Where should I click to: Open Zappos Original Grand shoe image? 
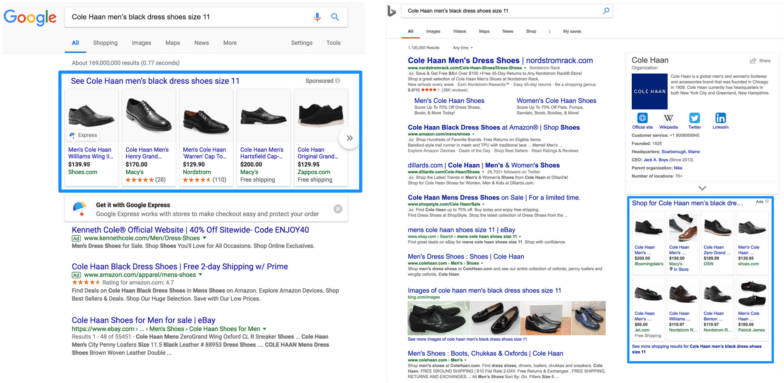(320, 115)
